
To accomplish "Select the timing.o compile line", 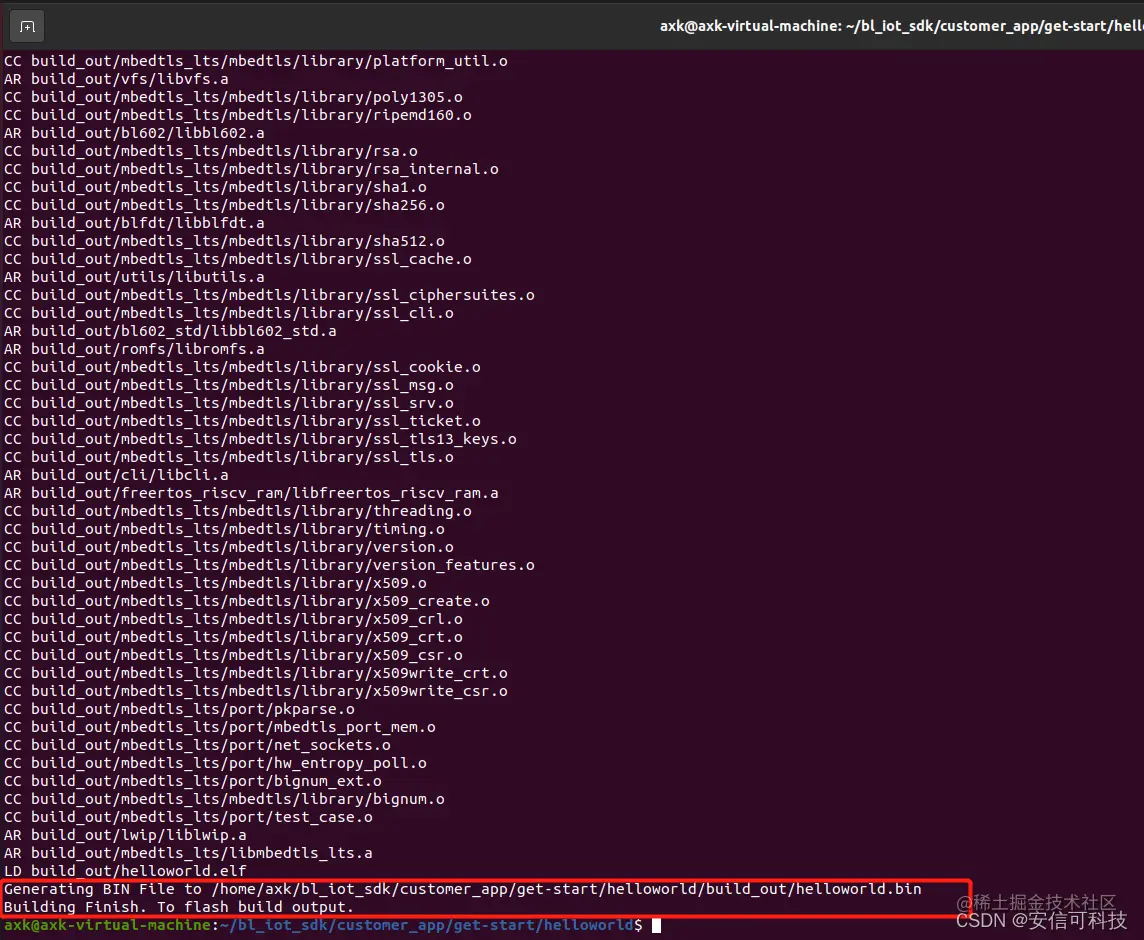I will 224,529.
